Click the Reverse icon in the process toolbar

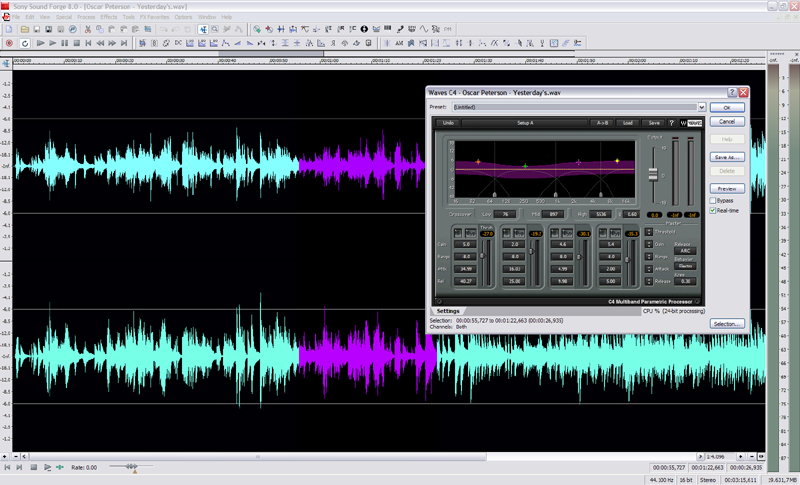coord(333,43)
